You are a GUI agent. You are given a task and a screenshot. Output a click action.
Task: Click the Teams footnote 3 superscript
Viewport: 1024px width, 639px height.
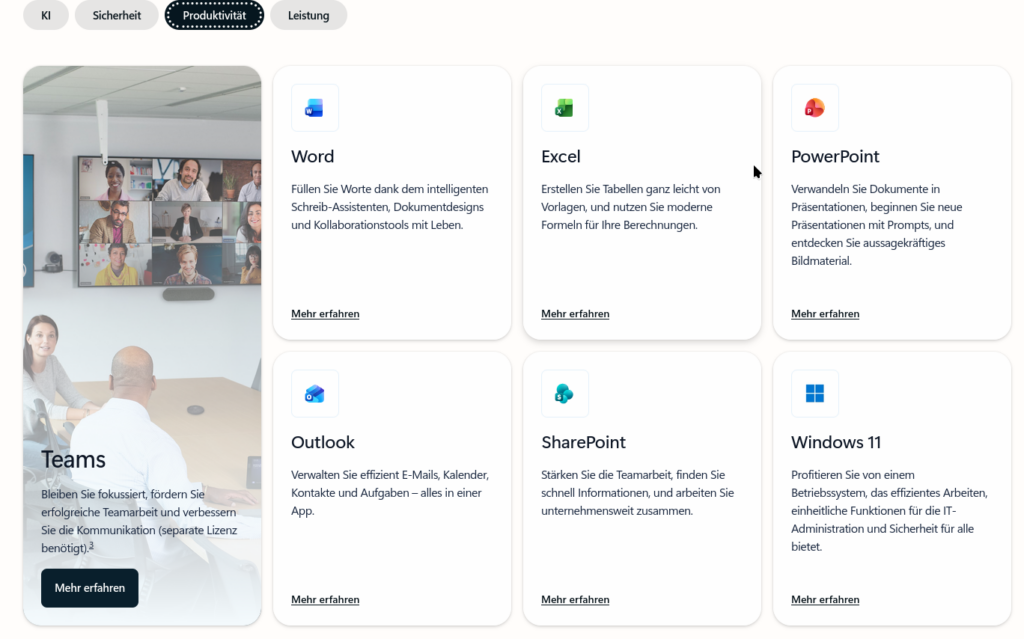click(91, 545)
